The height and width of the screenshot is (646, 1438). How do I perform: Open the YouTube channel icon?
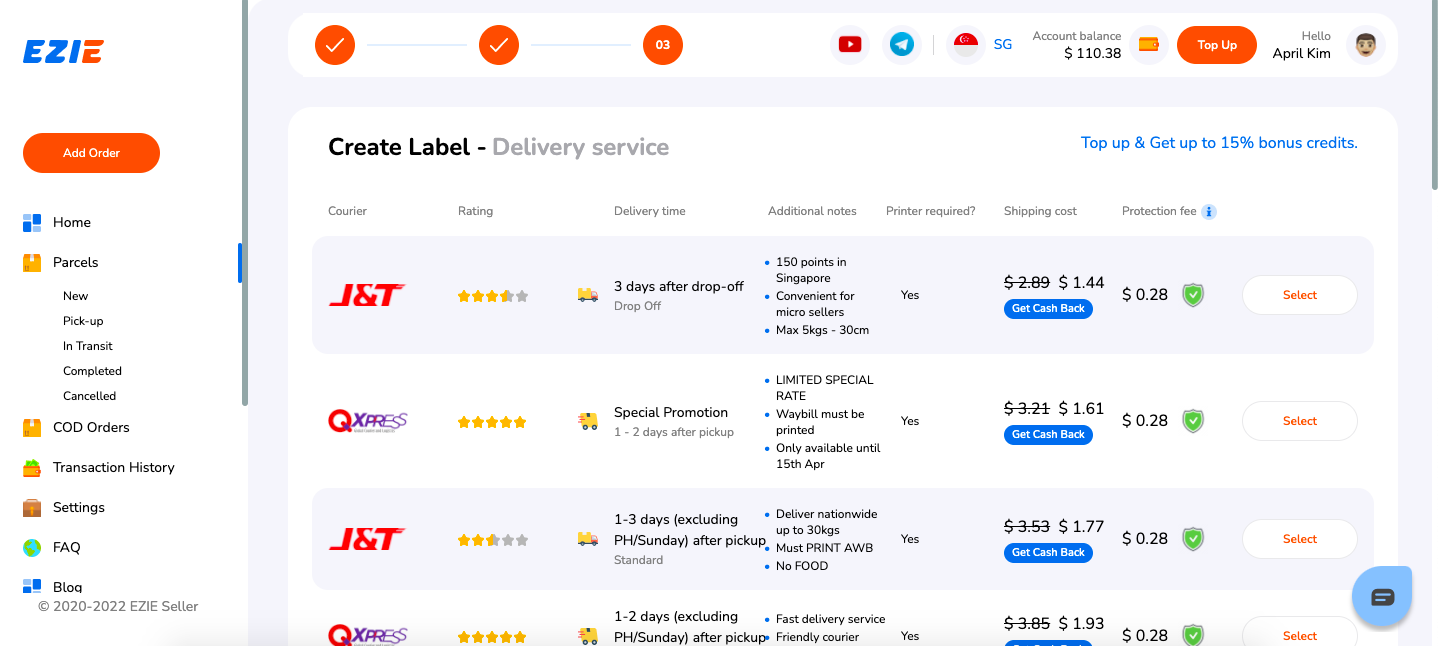[850, 45]
